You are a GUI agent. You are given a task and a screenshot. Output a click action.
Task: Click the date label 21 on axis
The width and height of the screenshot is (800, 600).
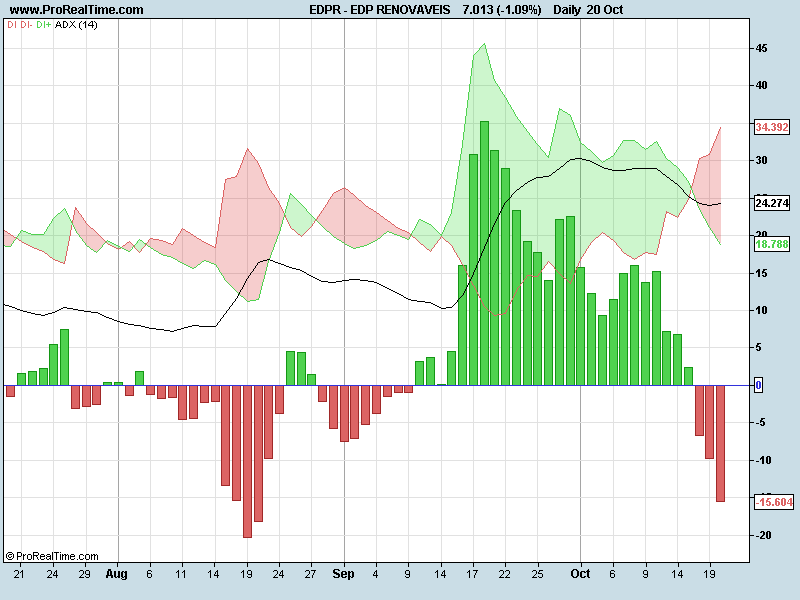click(x=19, y=574)
